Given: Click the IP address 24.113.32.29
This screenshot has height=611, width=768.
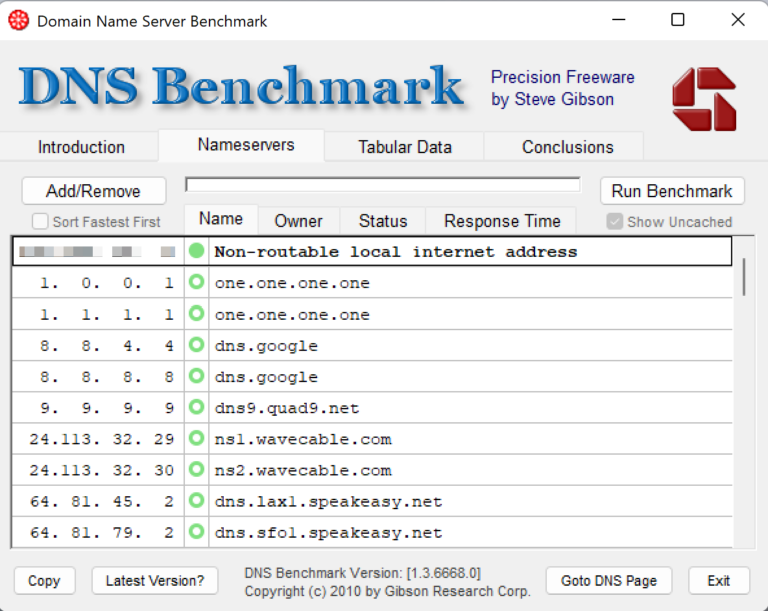Looking at the screenshot, I should (x=101, y=439).
